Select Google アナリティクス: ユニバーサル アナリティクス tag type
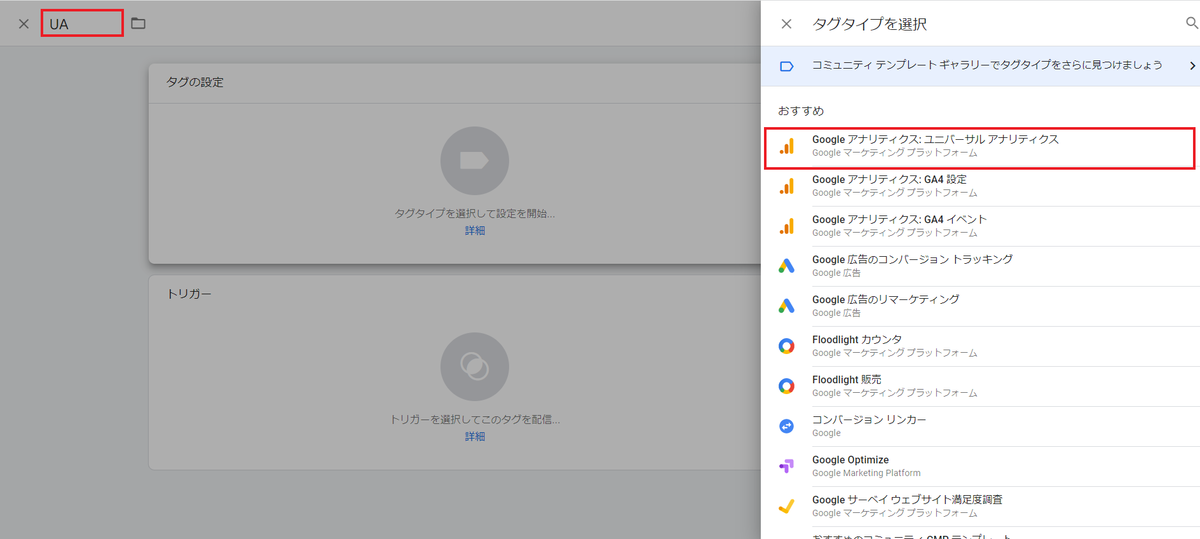The height and width of the screenshot is (539, 1200). click(x=980, y=147)
